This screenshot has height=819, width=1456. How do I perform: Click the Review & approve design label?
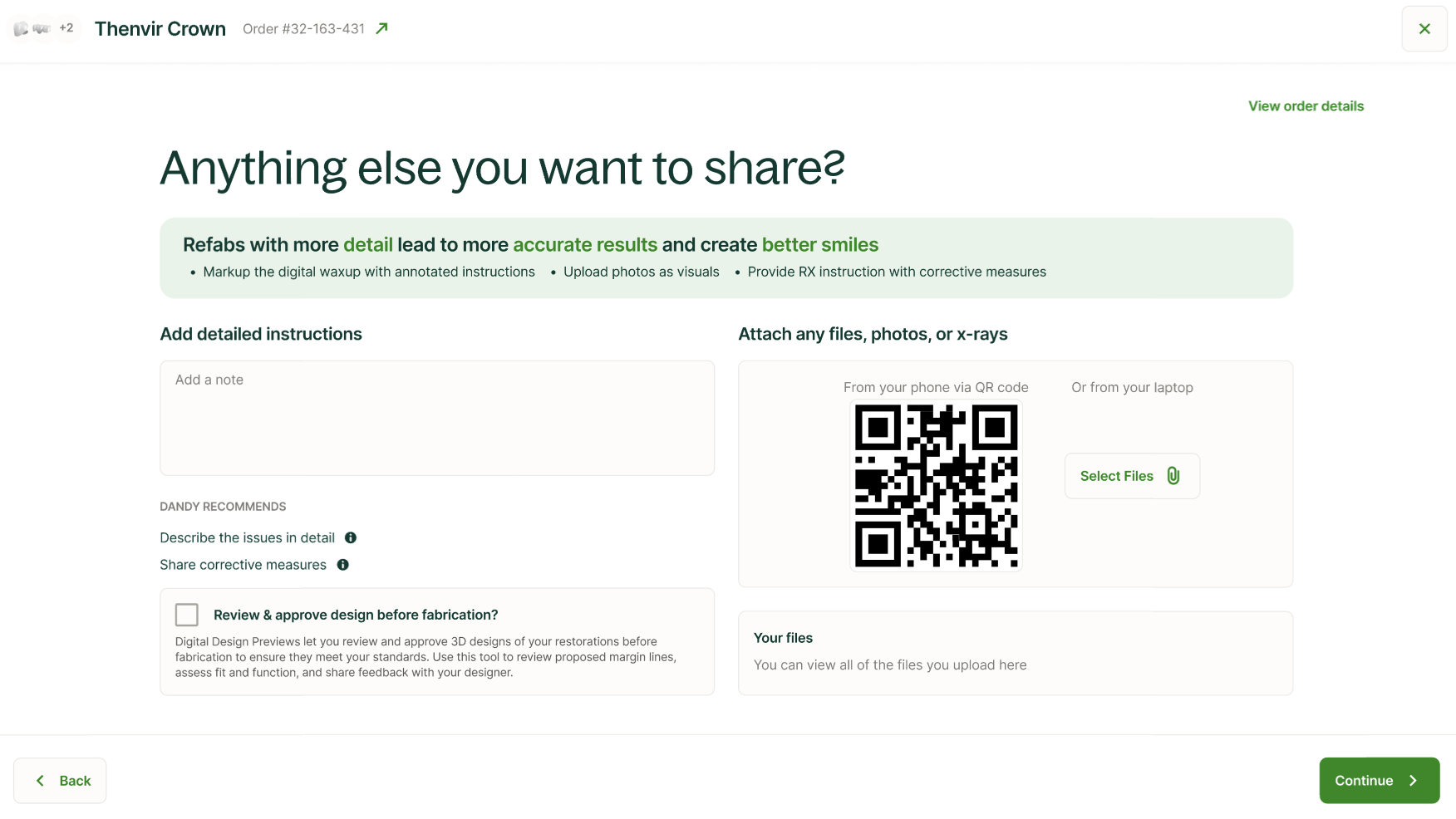tap(356, 615)
